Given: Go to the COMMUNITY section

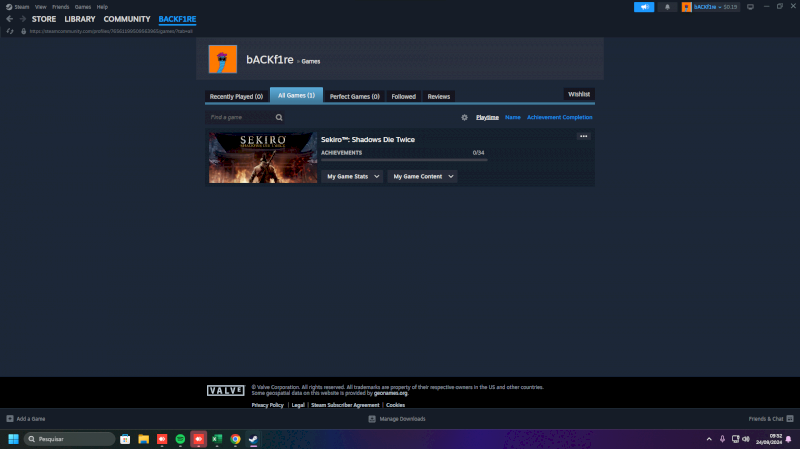Looking at the screenshot, I should pyautogui.click(x=127, y=19).
